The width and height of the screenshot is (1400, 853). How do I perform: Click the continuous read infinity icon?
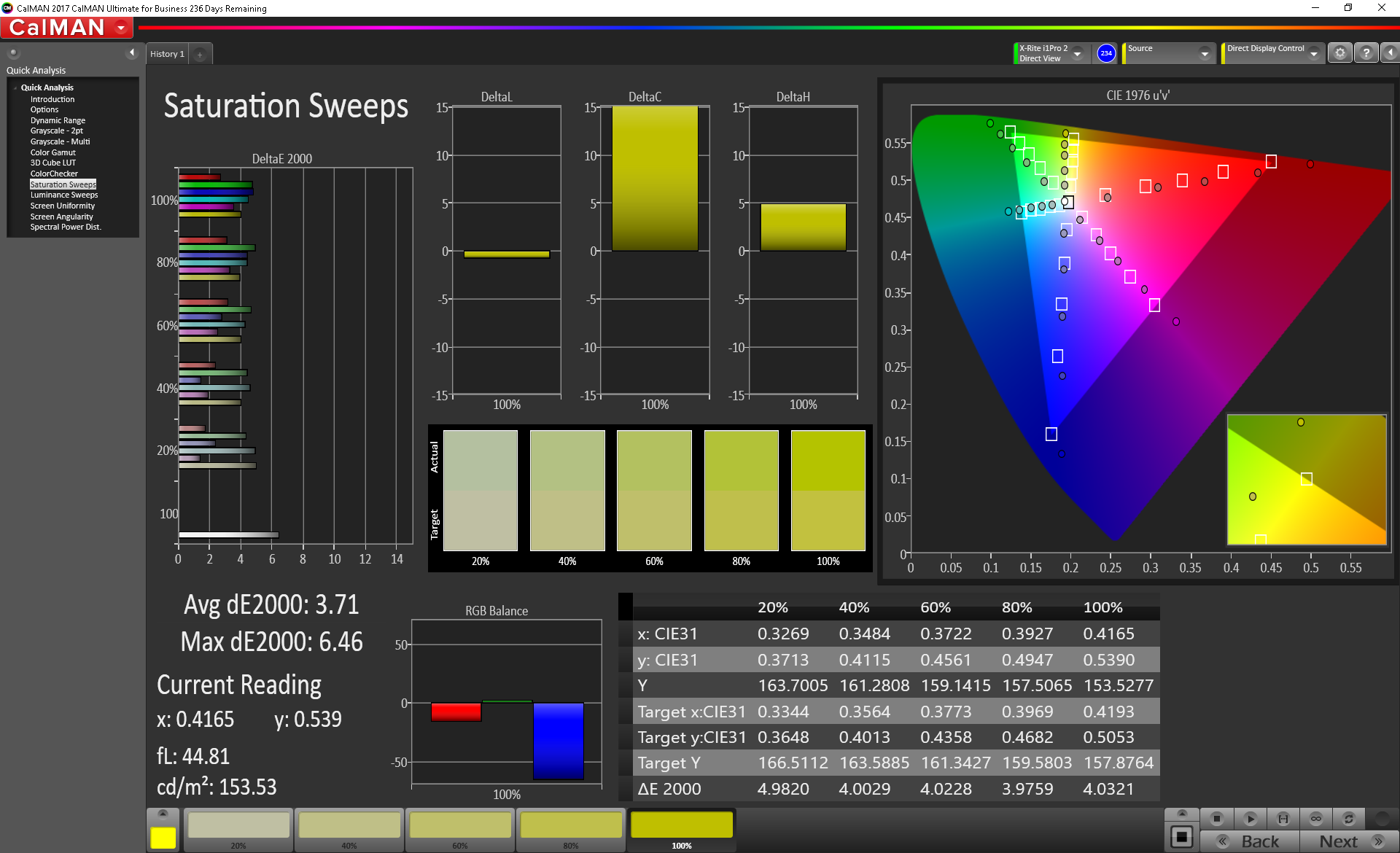coord(1316,819)
